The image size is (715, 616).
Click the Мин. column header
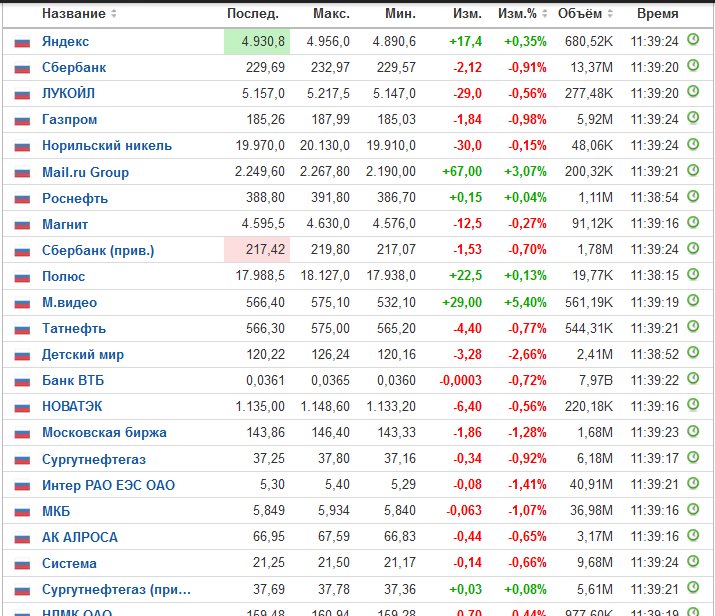pos(400,14)
